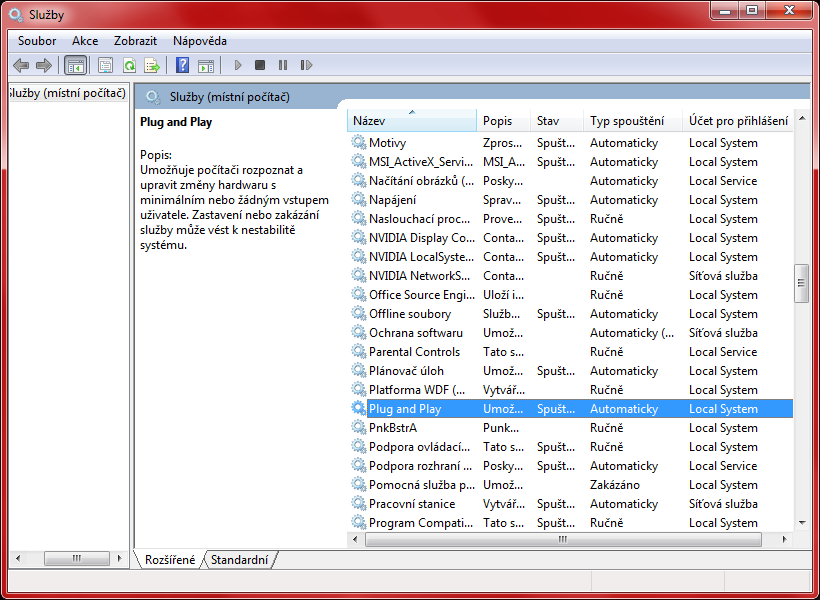This screenshot has height=600, width=820.
Task: Click the vertical scrollbar down arrow
Action: (x=801, y=522)
